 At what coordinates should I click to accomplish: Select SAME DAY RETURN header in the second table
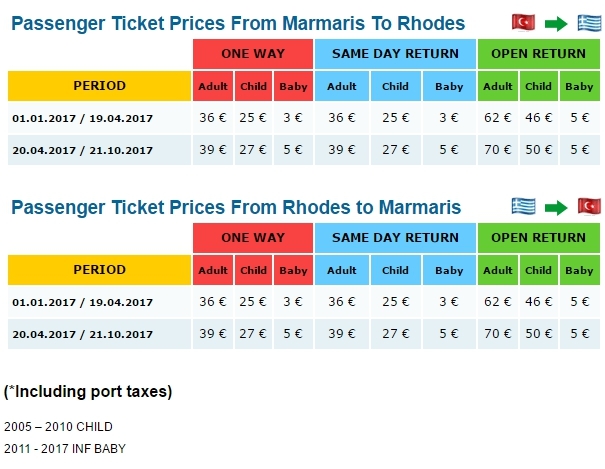[x=395, y=238]
